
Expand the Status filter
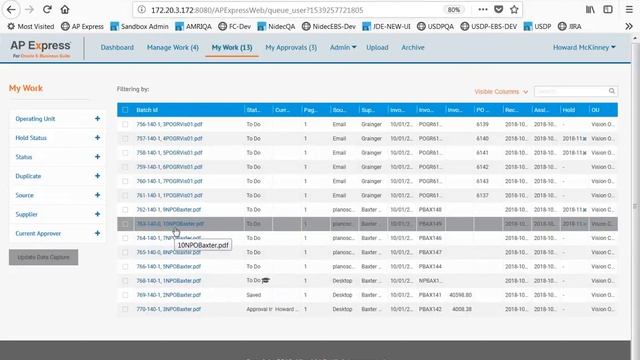[97, 157]
